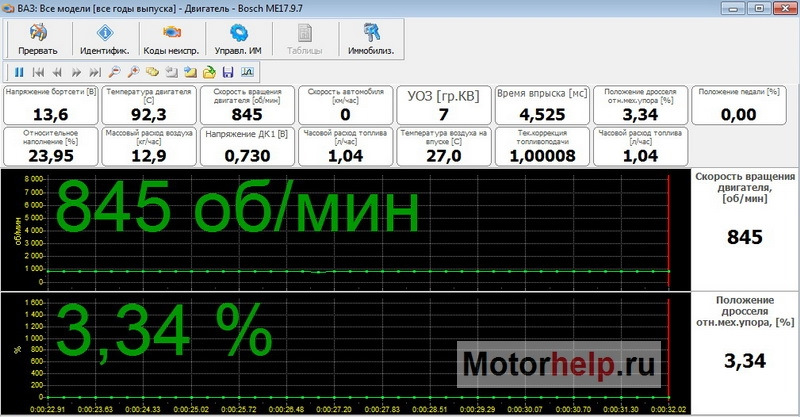Click the 8 000 tick on the RPM axis
Viewport: 800px width, 417px height.
pos(34,180)
